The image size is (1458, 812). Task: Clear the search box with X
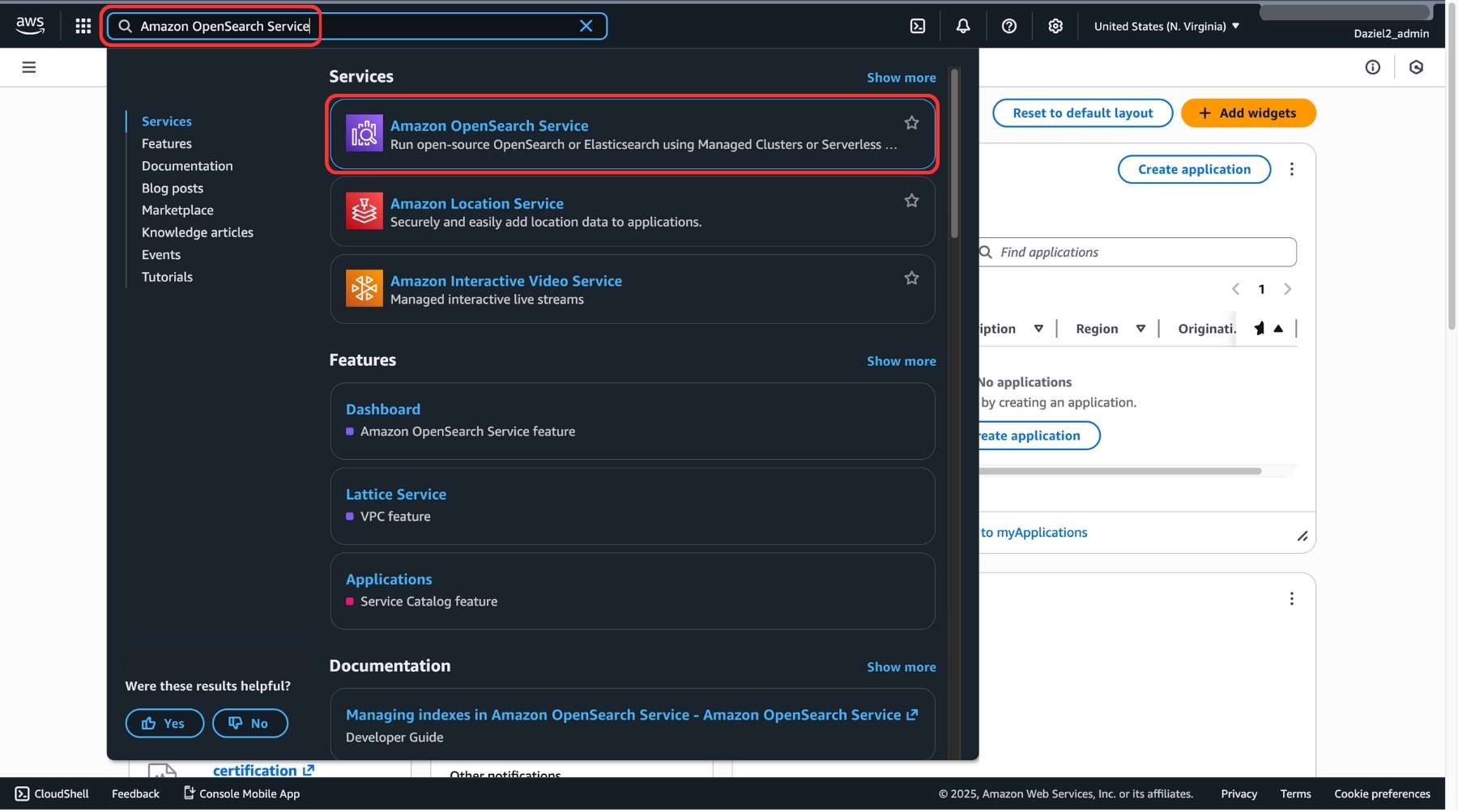tap(586, 26)
